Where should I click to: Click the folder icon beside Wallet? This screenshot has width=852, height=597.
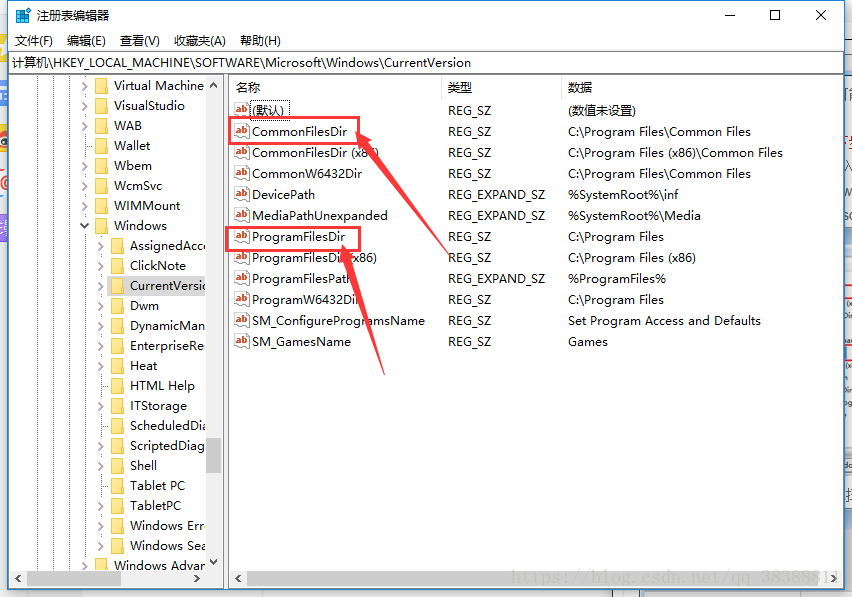tap(102, 145)
